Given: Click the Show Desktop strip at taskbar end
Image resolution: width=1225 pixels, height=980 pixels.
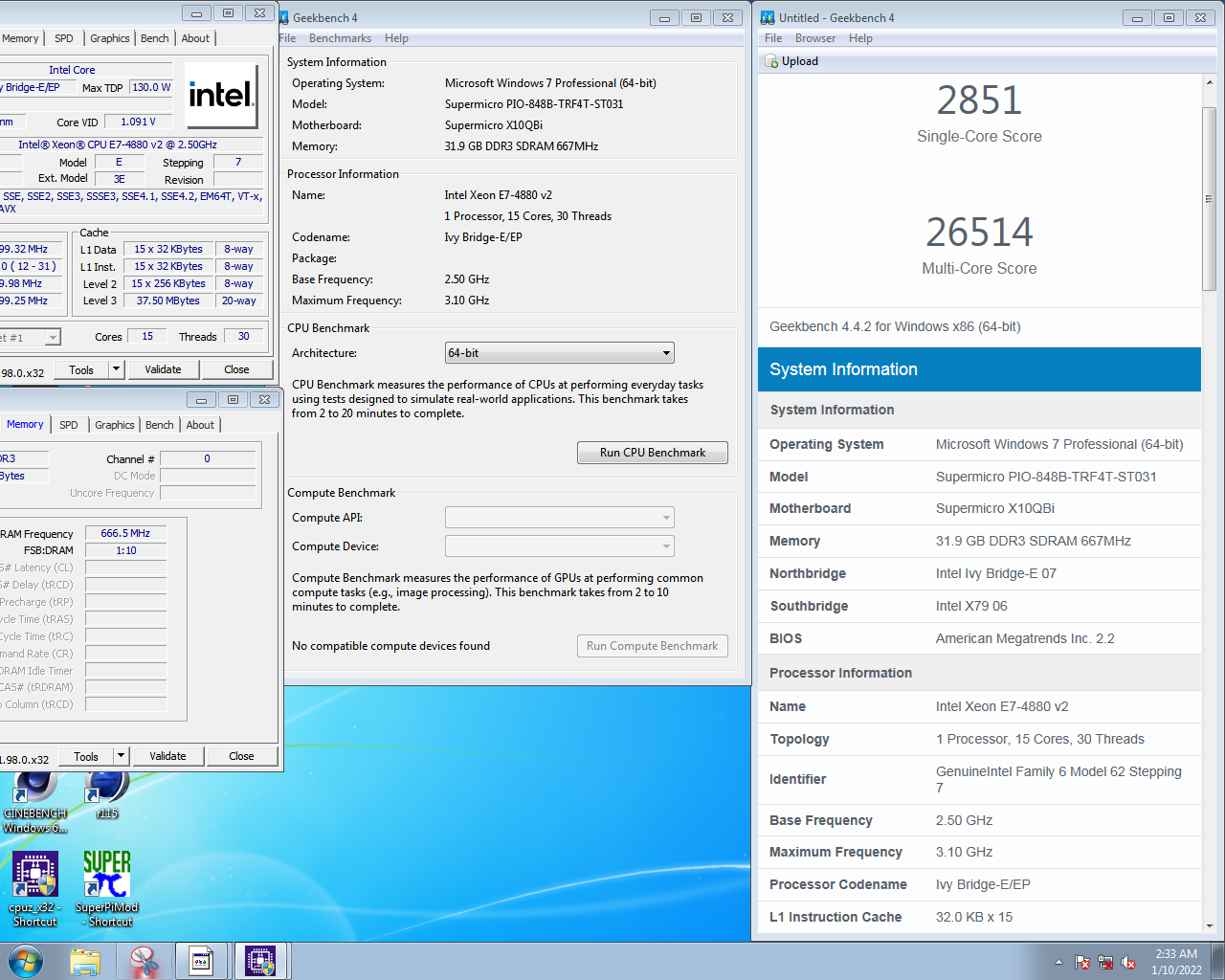Looking at the screenshot, I should [x=1218, y=962].
